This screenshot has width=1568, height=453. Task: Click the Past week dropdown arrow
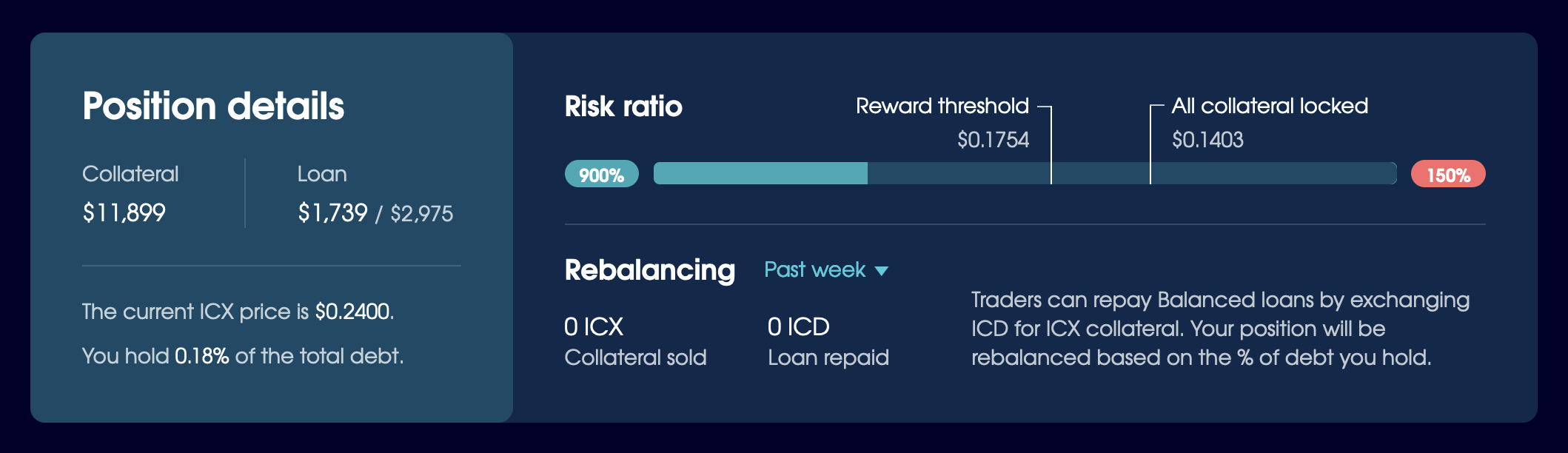click(x=881, y=271)
